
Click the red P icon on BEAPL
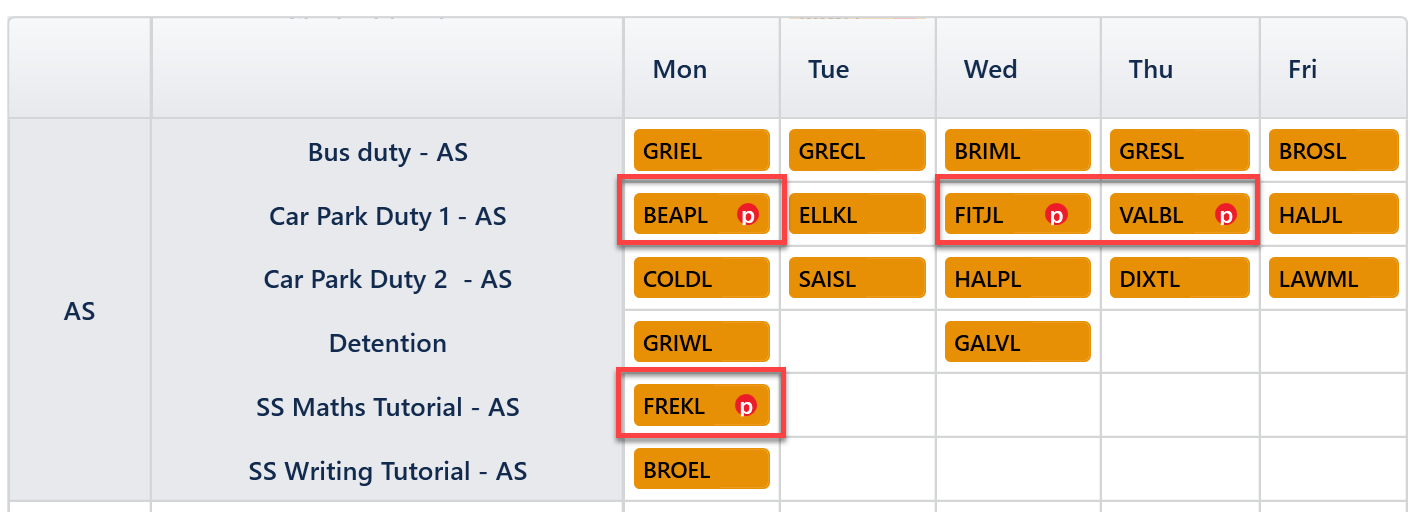(x=747, y=215)
